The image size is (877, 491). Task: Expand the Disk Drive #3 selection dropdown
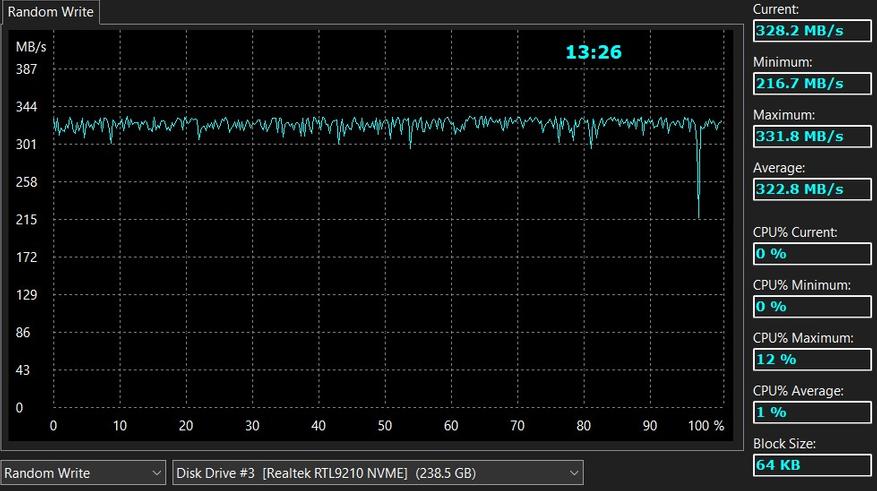[x=378, y=473]
